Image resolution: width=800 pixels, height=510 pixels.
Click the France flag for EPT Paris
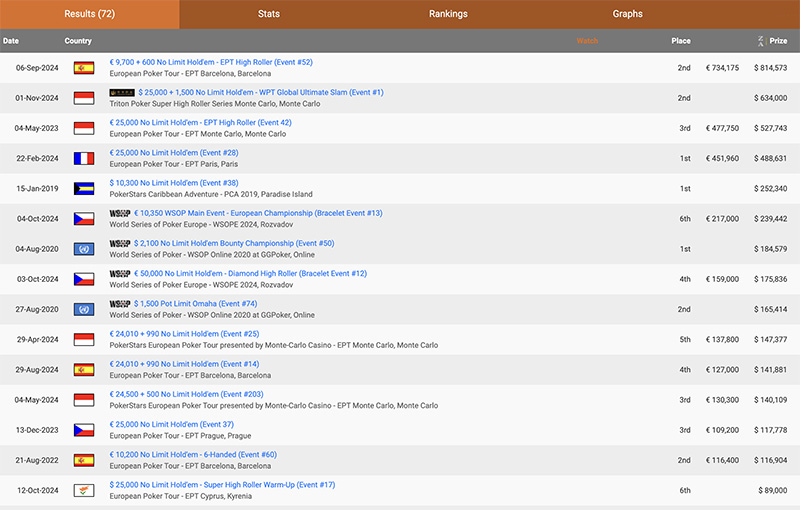pyautogui.click(x=84, y=158)
